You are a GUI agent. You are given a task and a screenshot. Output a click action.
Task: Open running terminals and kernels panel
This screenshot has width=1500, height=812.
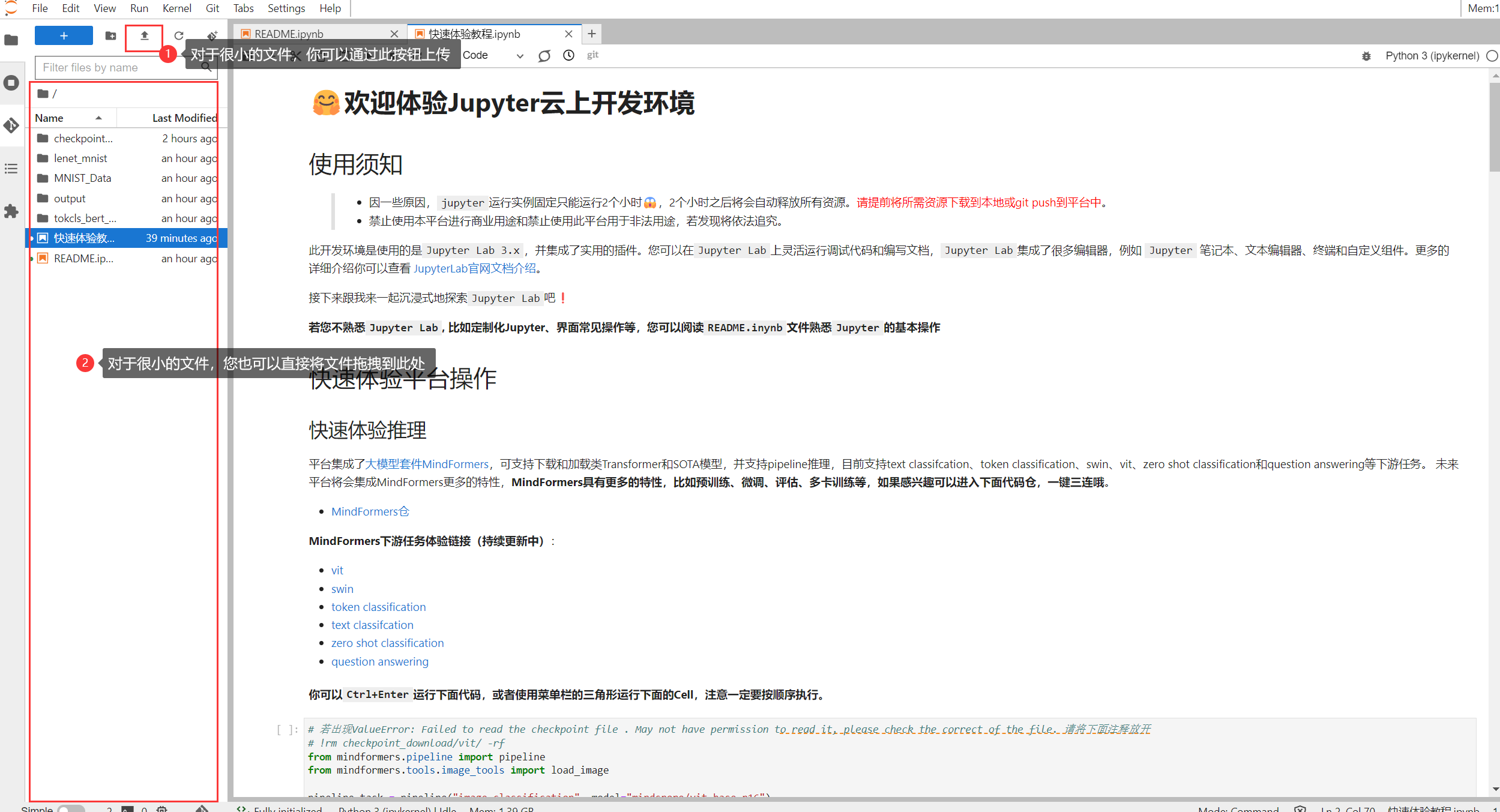(x=11, y=83)
